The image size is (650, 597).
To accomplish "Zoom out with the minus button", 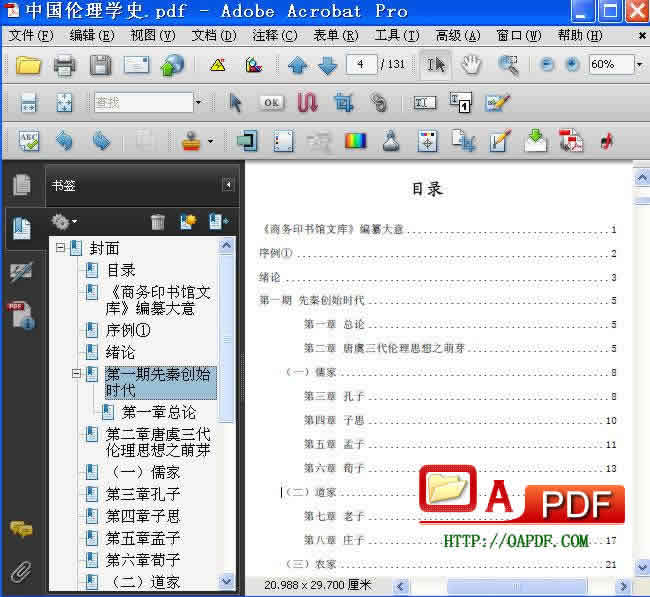I will [548, 65].
